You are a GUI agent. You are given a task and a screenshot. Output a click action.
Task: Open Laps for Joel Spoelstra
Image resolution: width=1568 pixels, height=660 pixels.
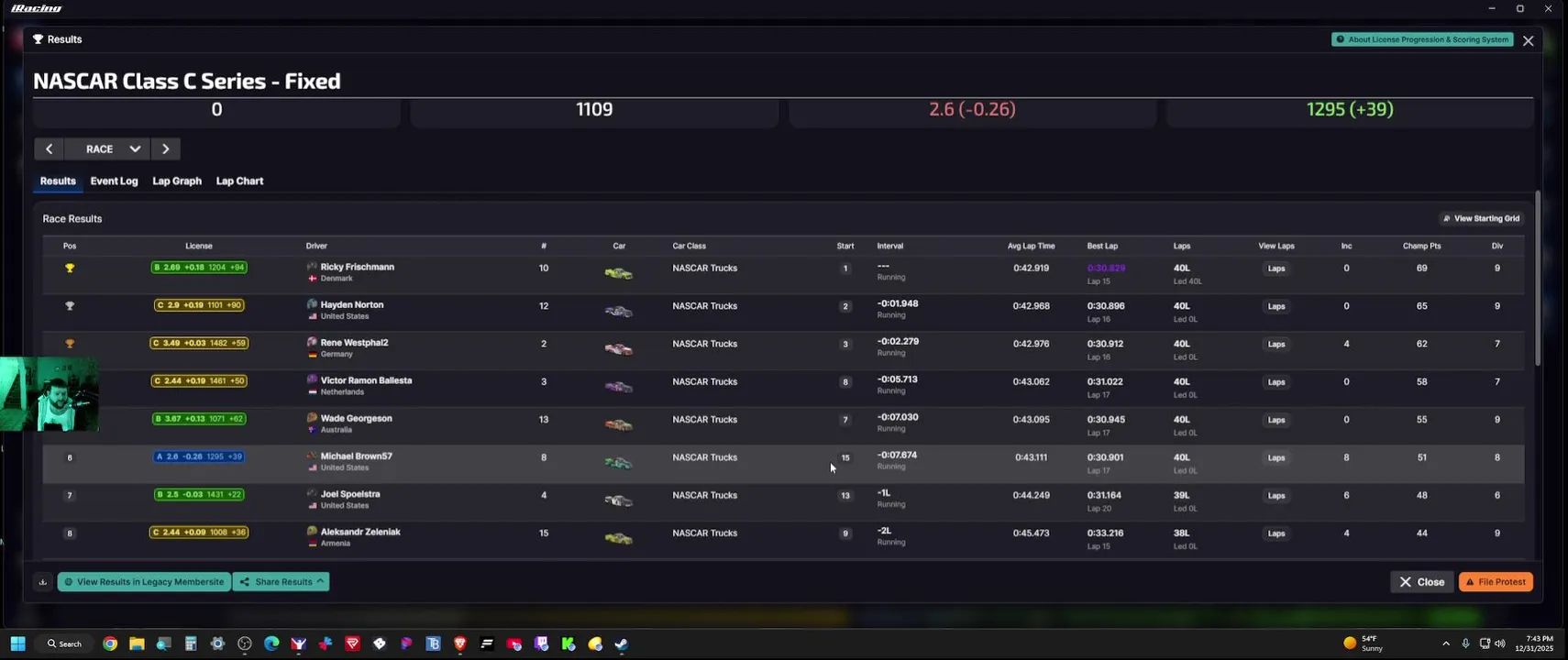[x=1276, y=495]
